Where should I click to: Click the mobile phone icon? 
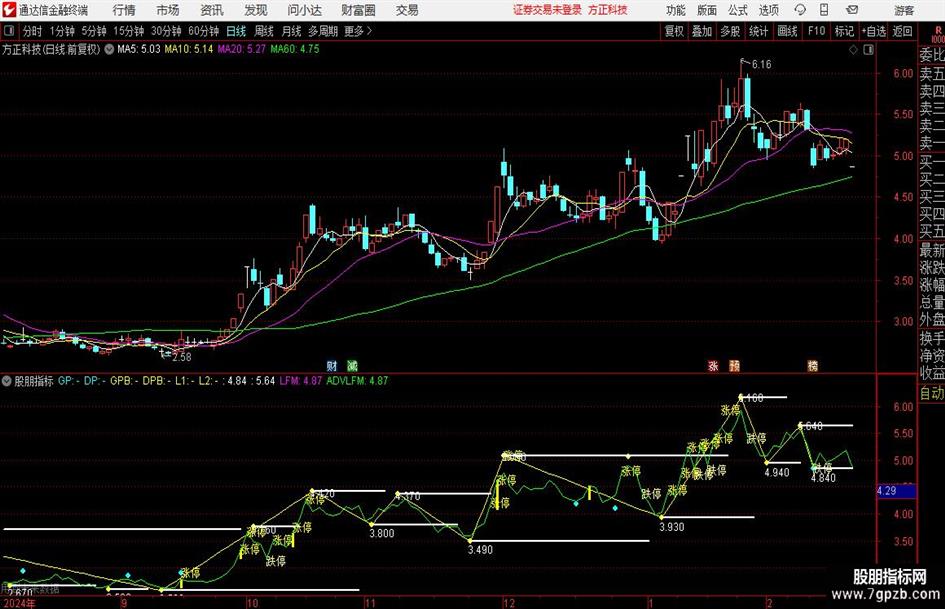tap(824, 10)
